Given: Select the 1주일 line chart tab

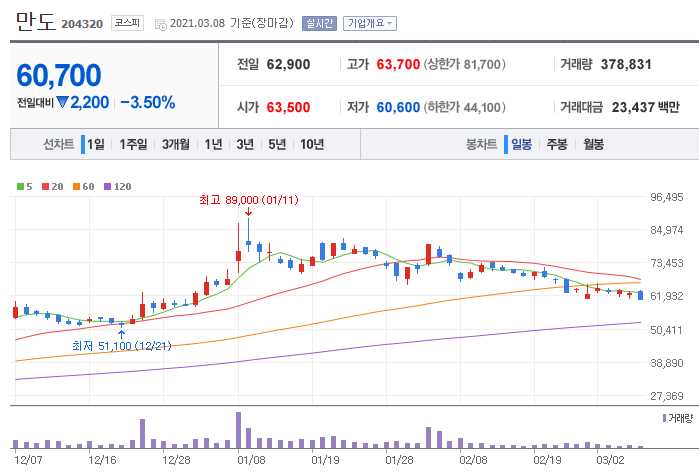Looking at the screenshot, I should click(x=133, y=144).
